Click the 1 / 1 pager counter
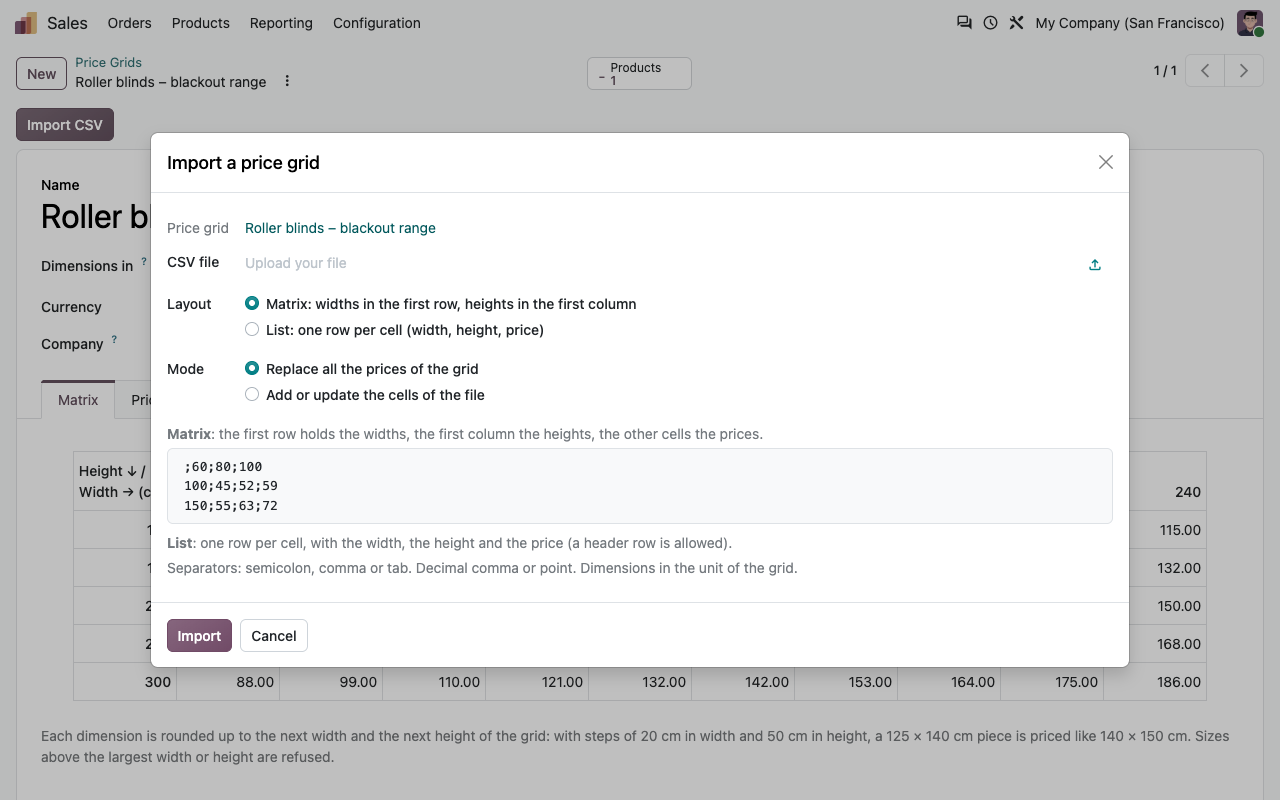 click(x=1165, y=71)
